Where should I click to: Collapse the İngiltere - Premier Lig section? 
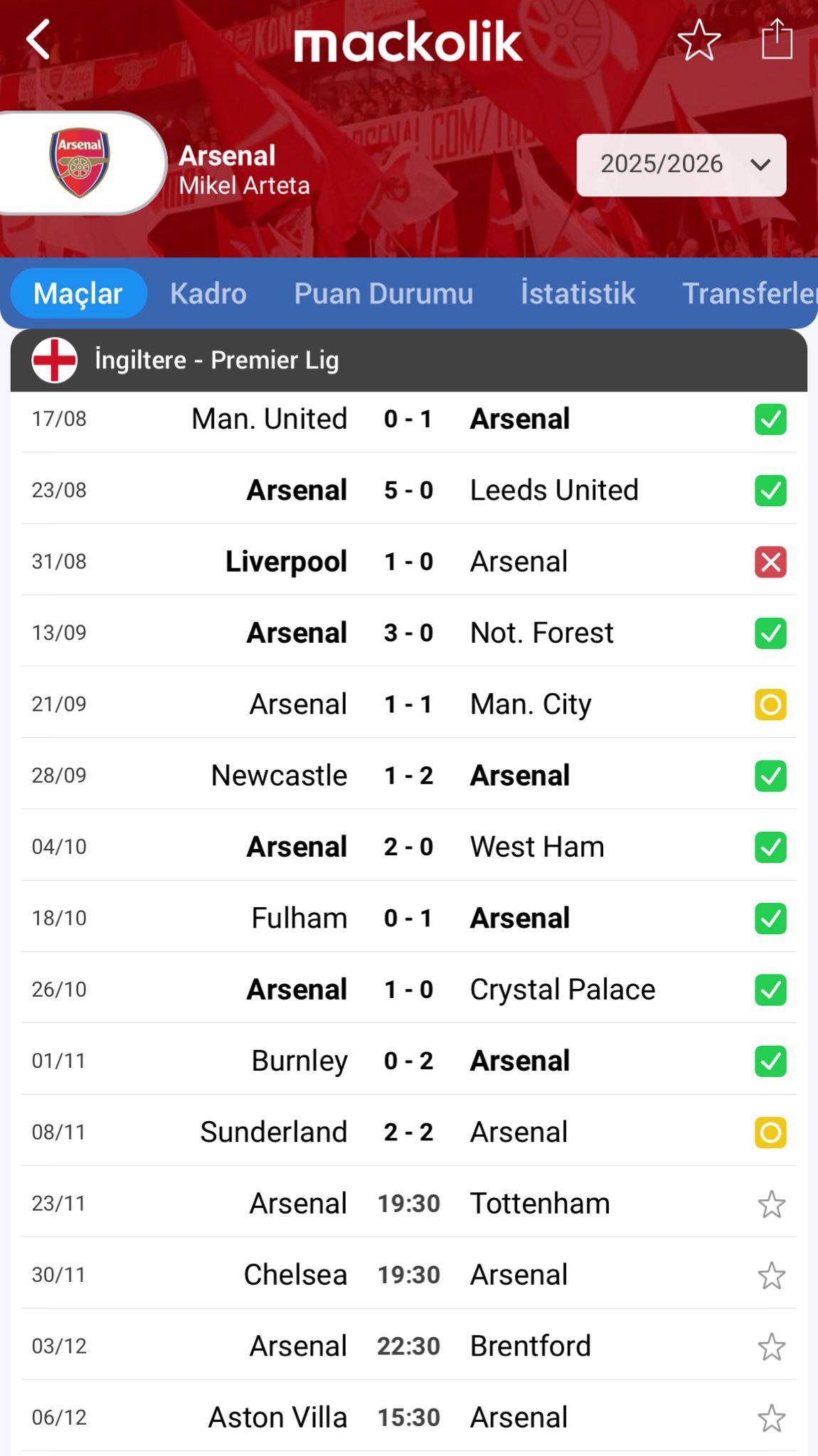(x=408, y=360)
